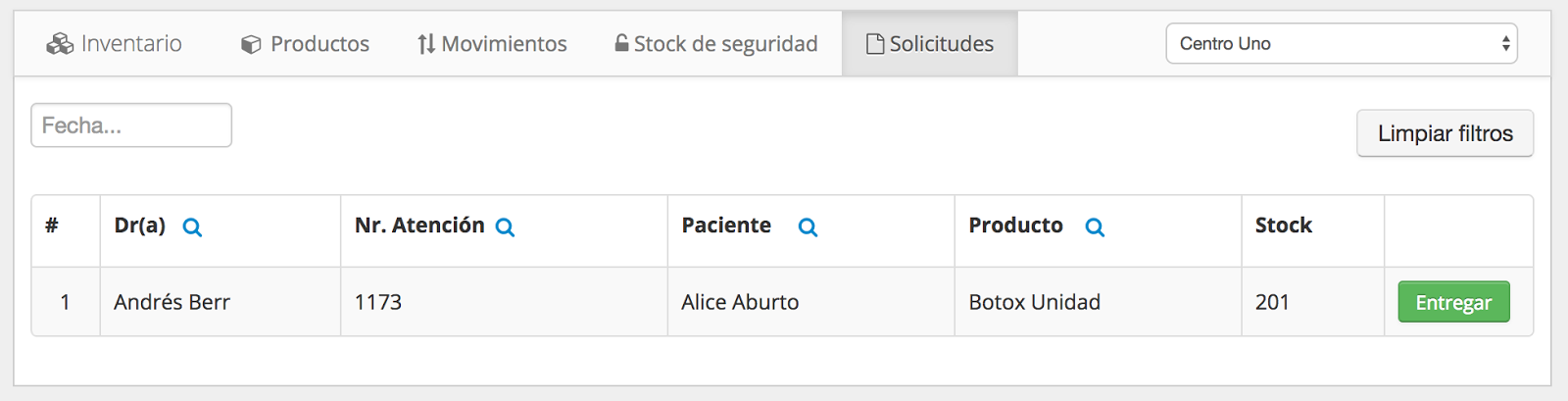Image resolution: width=1568 pixels, height=401 pixels.
Task: Click the cubes icon on Inventario
Action: [60, 43]
